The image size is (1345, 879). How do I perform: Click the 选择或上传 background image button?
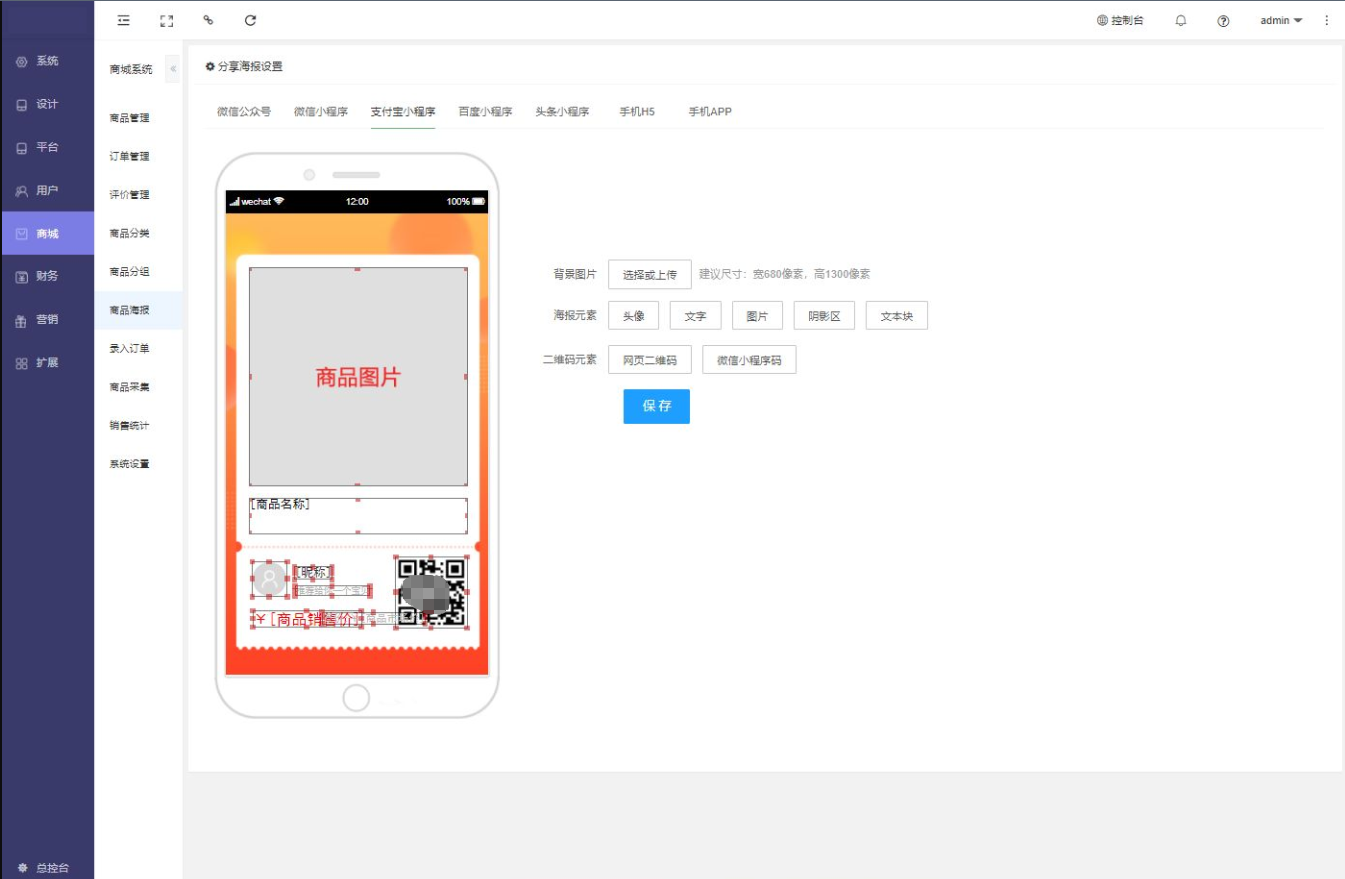[x=649, y=274]
